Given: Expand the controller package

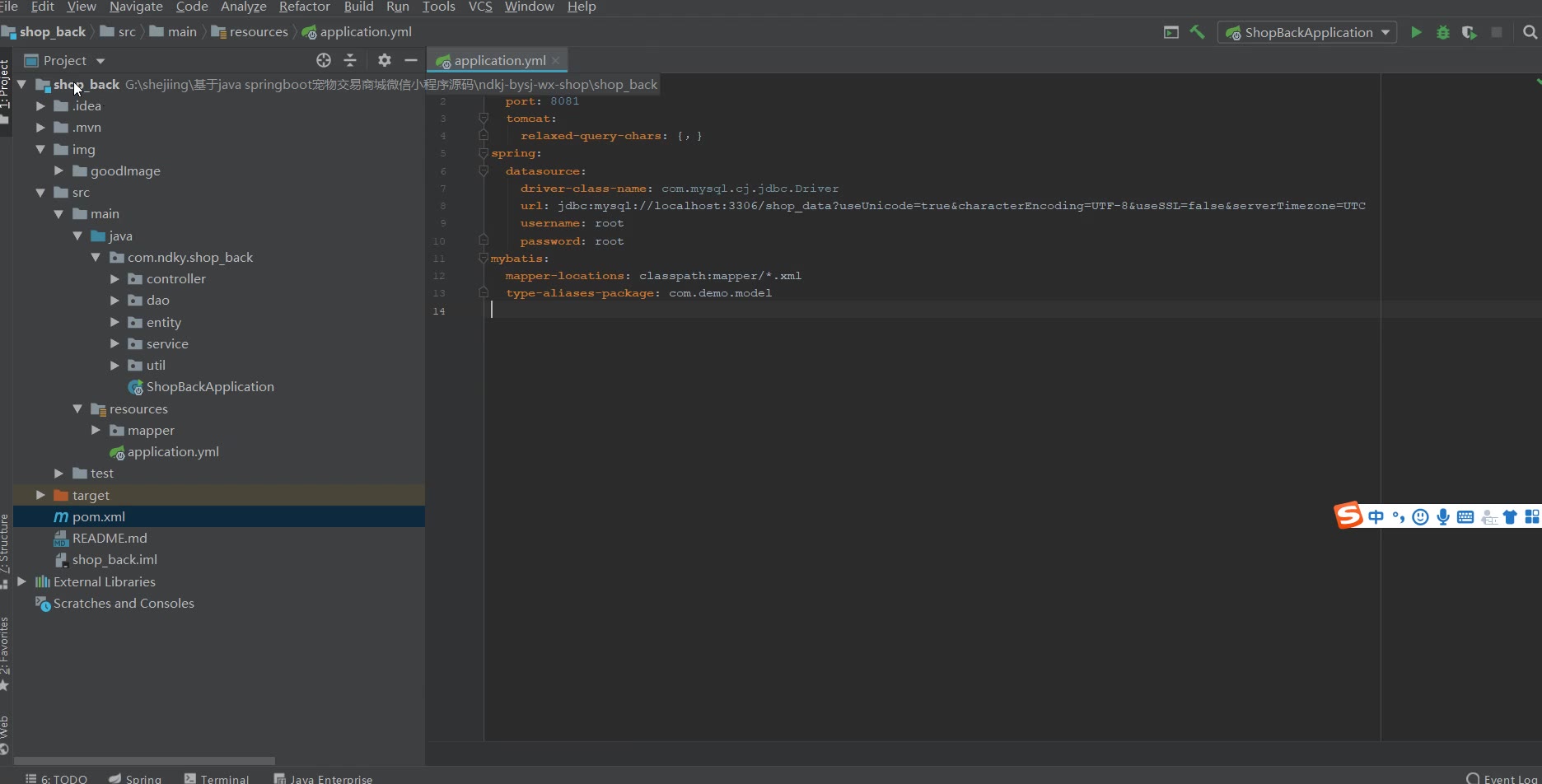Looking at the screenshot, I should pos(114,279).
